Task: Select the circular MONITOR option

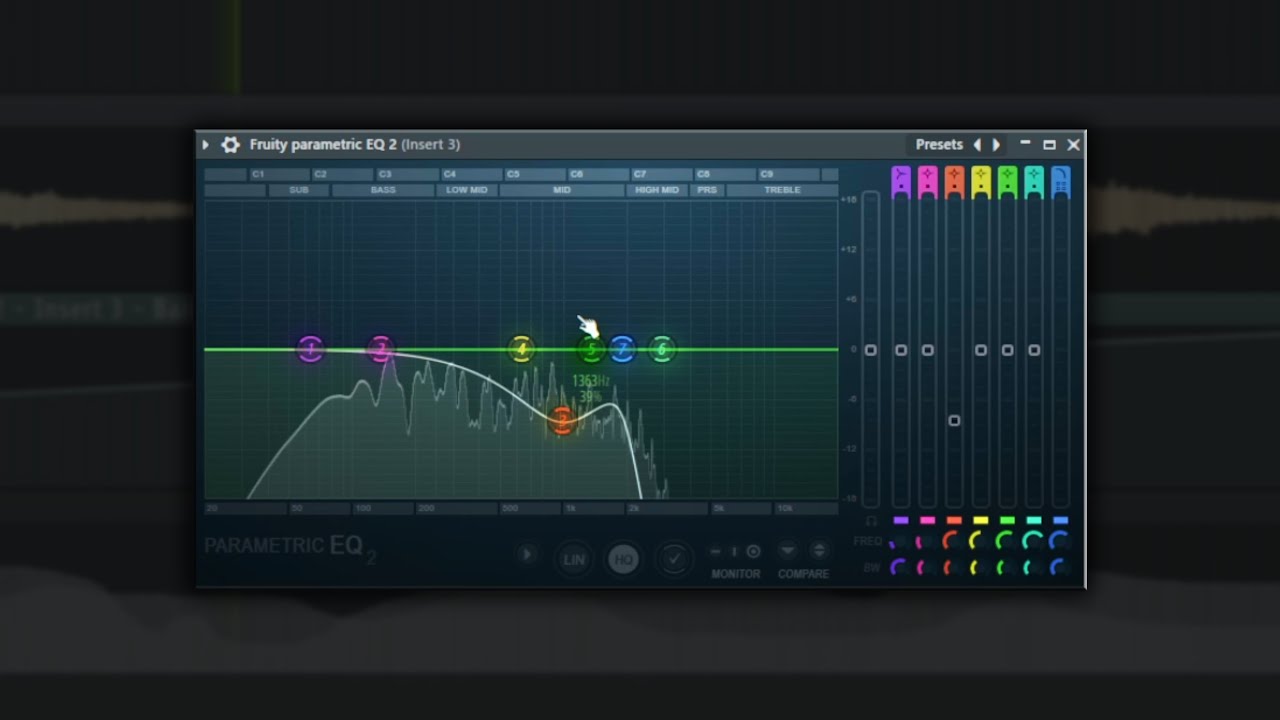Action: click(753, 552)
